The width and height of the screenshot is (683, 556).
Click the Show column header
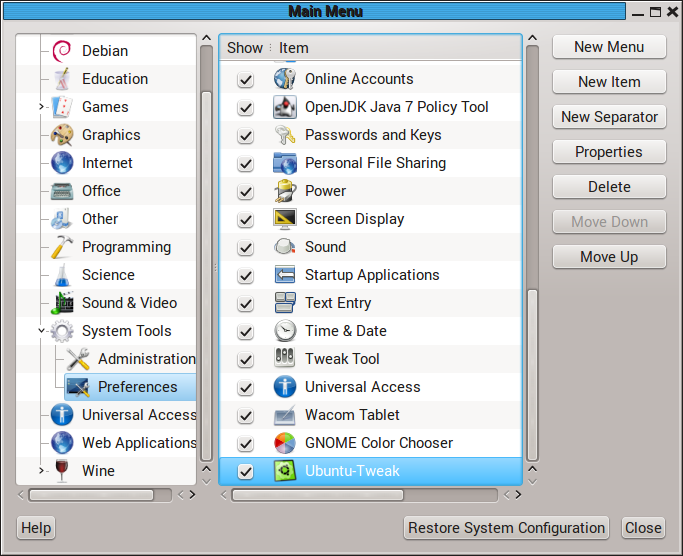[245, 48]
